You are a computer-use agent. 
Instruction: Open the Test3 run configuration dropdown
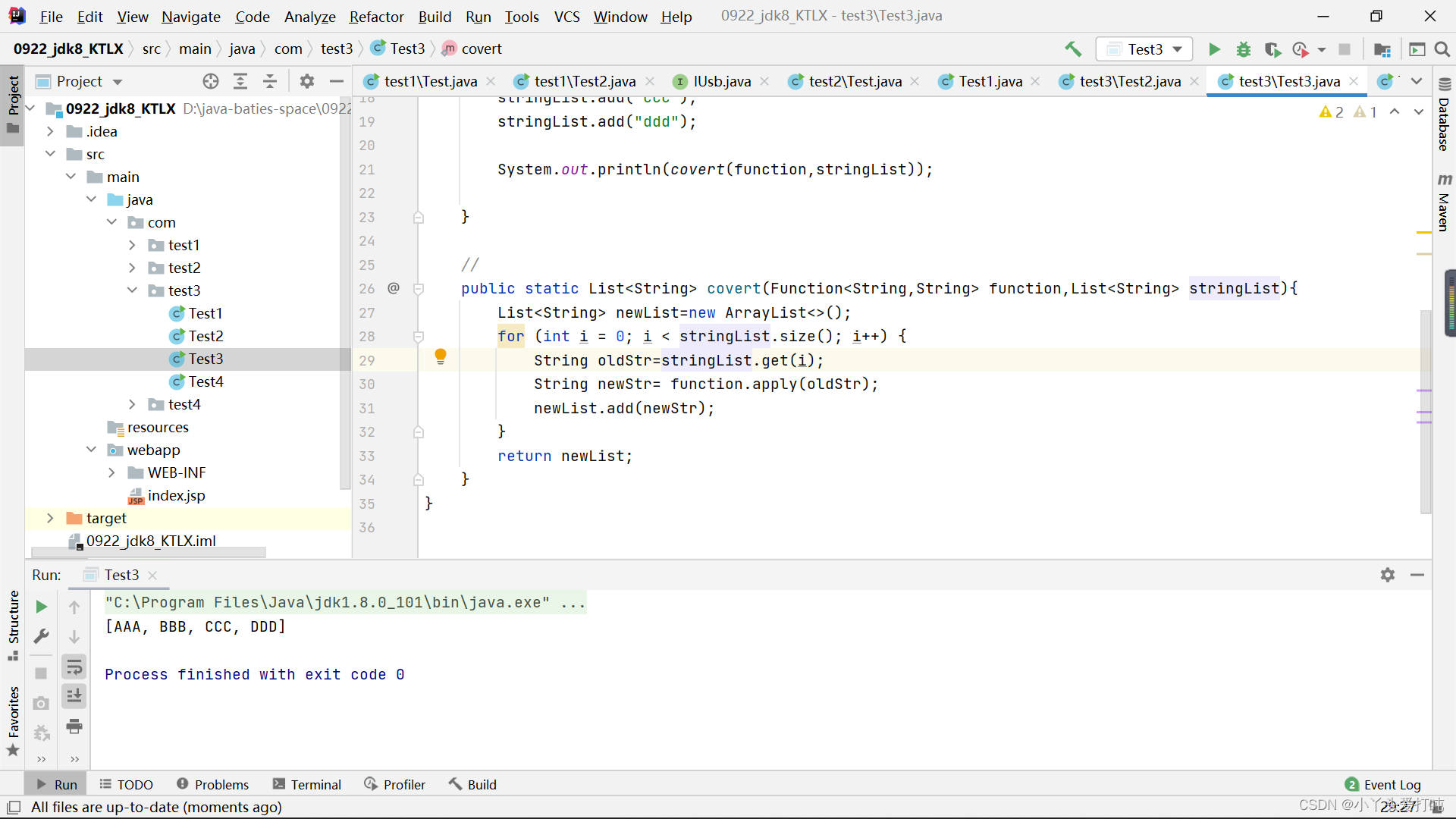pyautogui.click(x=1144, y=49)
